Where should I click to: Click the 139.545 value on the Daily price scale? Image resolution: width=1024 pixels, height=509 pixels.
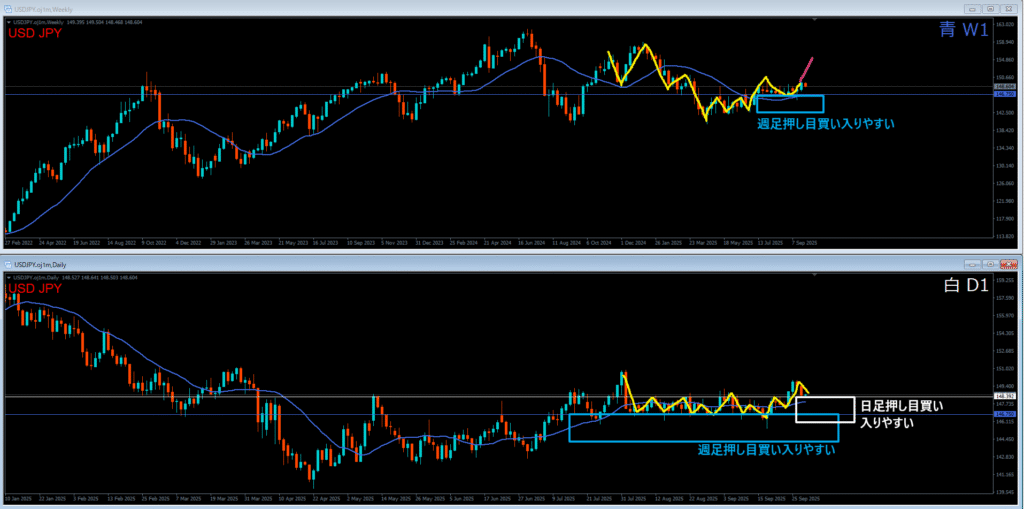coord(1004,492)
